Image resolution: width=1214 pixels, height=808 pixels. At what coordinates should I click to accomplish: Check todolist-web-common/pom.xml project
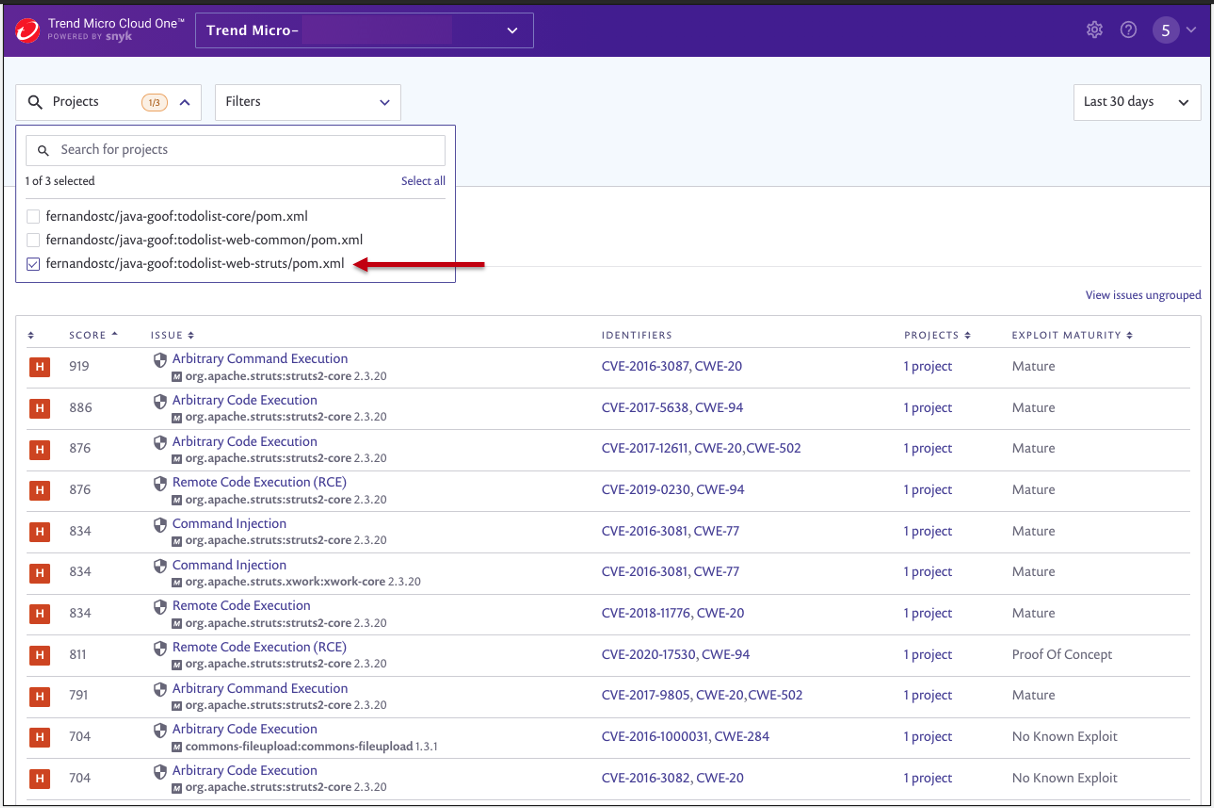pos(33,240)
